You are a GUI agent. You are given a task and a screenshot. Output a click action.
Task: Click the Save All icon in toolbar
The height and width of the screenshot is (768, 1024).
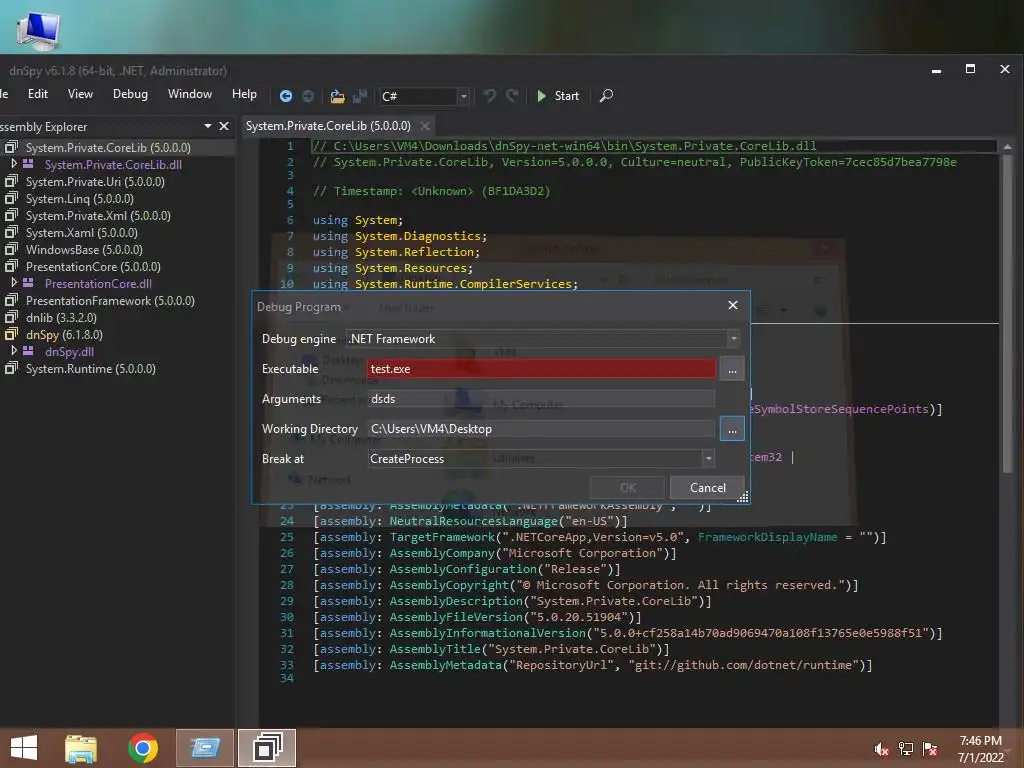pos(360,96)
